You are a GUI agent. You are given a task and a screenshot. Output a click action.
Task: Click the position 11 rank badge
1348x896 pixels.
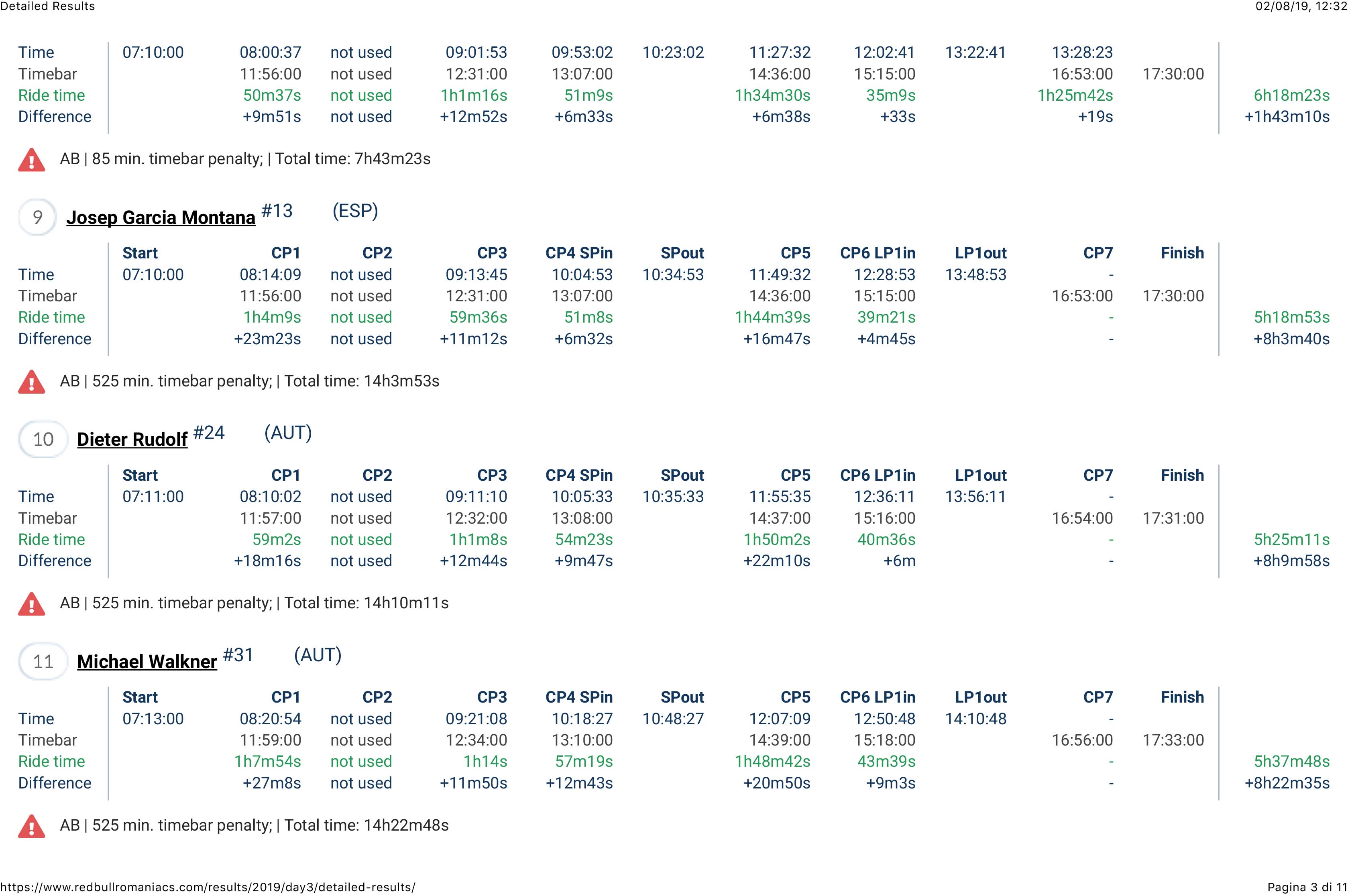point(43,662)
